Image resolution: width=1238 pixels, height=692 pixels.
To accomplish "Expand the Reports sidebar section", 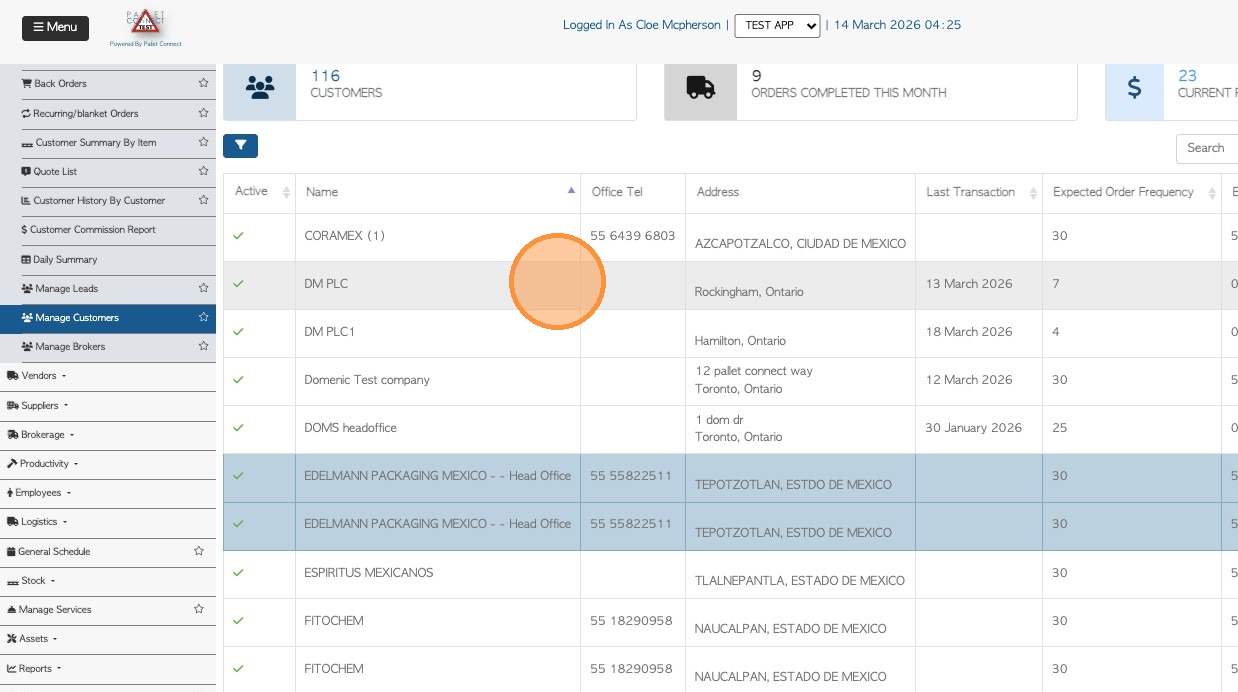I will pos(35,668).
